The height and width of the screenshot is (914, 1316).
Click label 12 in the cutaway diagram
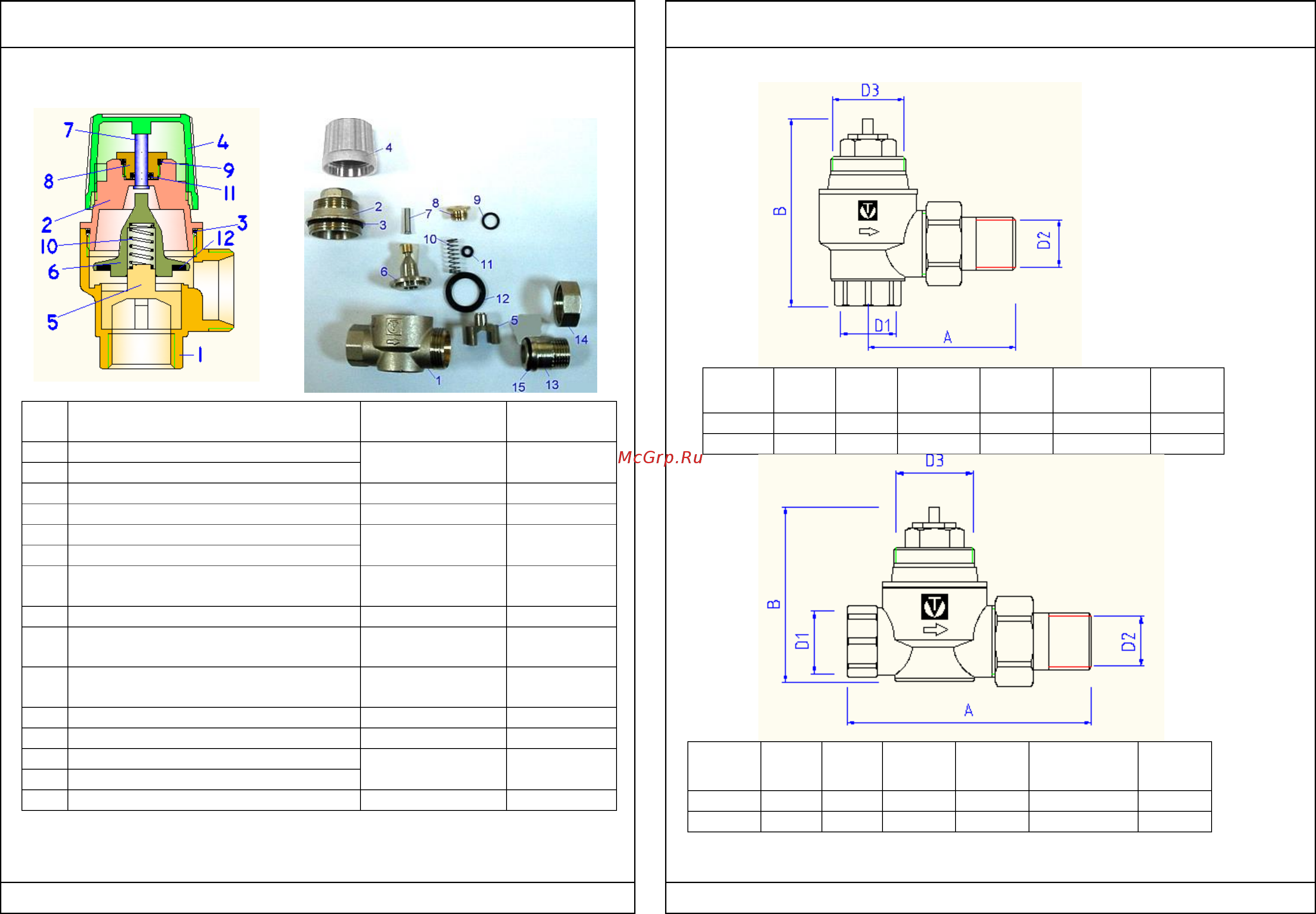tap(226, 238)
